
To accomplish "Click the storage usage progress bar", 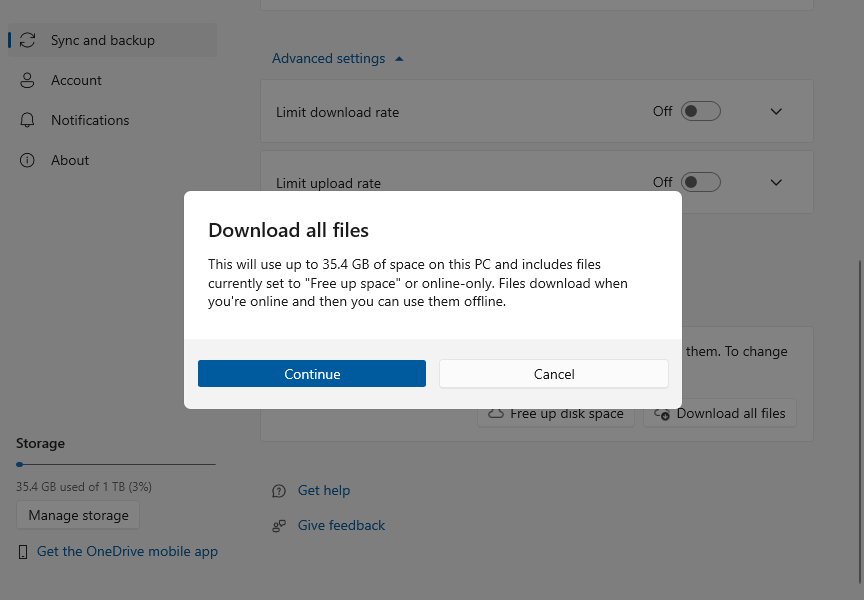I will pyautogui.click(x=116, y=464).
